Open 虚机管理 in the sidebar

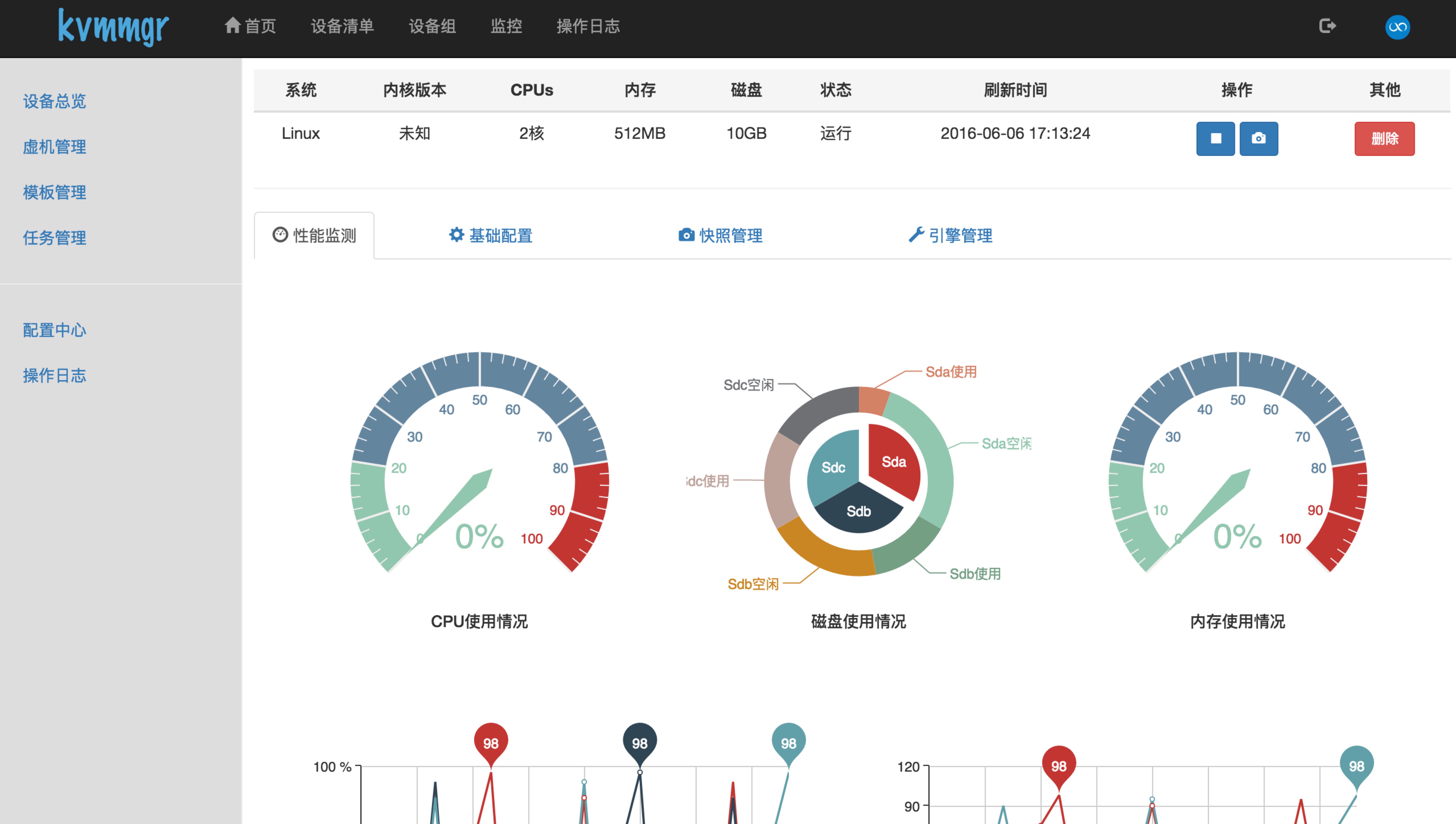[x=54, y=147]
